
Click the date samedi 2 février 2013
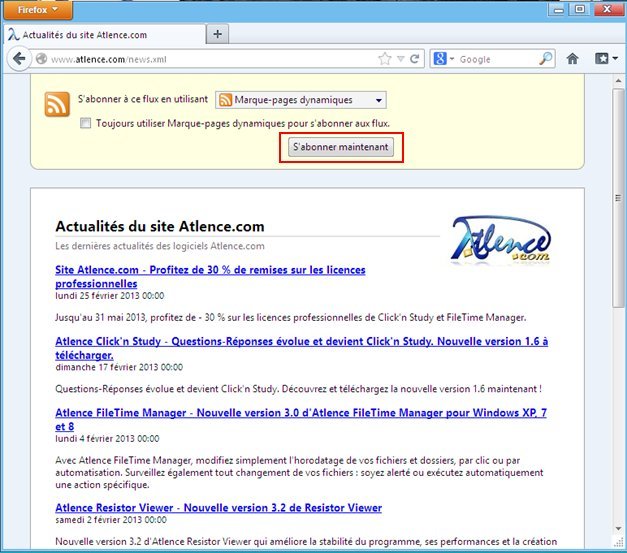pyautogui.click(x=111, y=520)
